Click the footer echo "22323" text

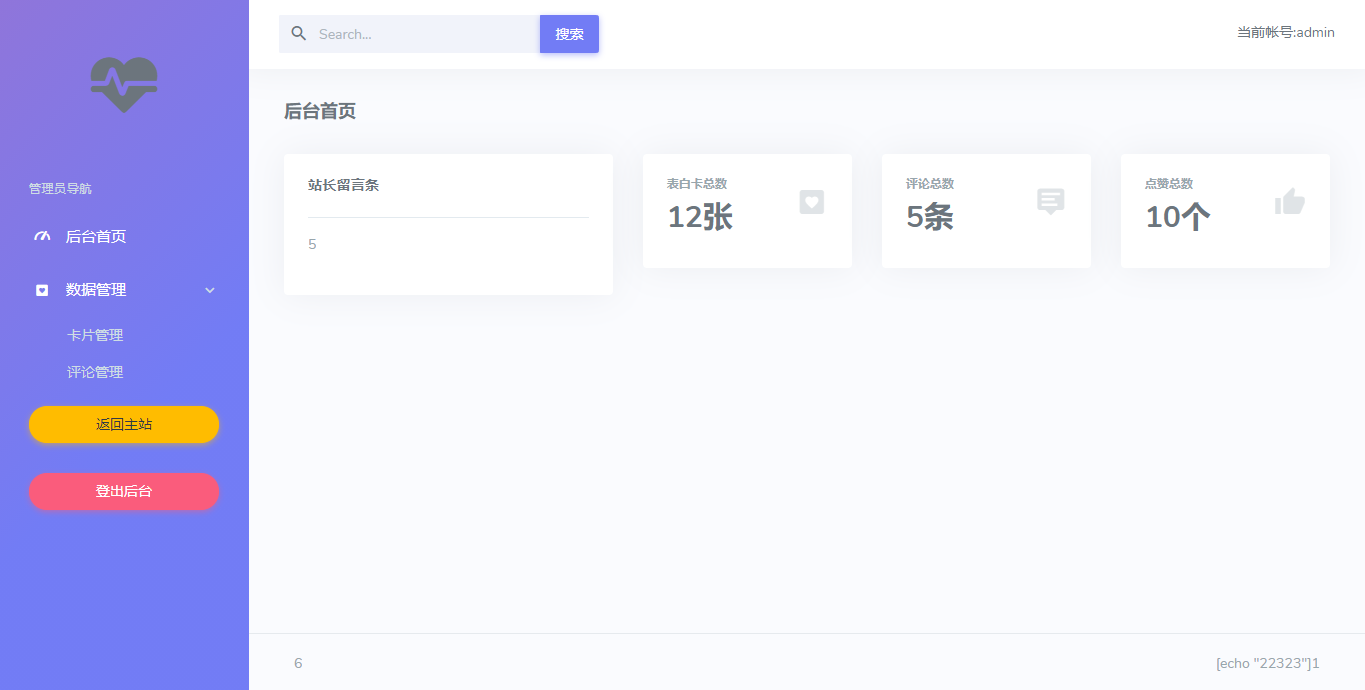click(1267, 663)
